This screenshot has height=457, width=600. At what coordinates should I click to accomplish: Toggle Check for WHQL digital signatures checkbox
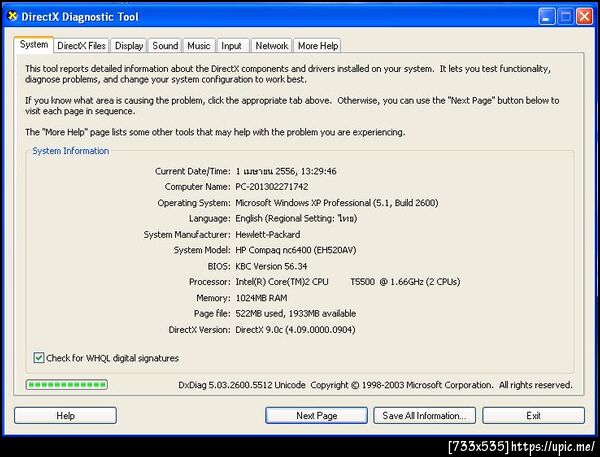coord(39,358)
